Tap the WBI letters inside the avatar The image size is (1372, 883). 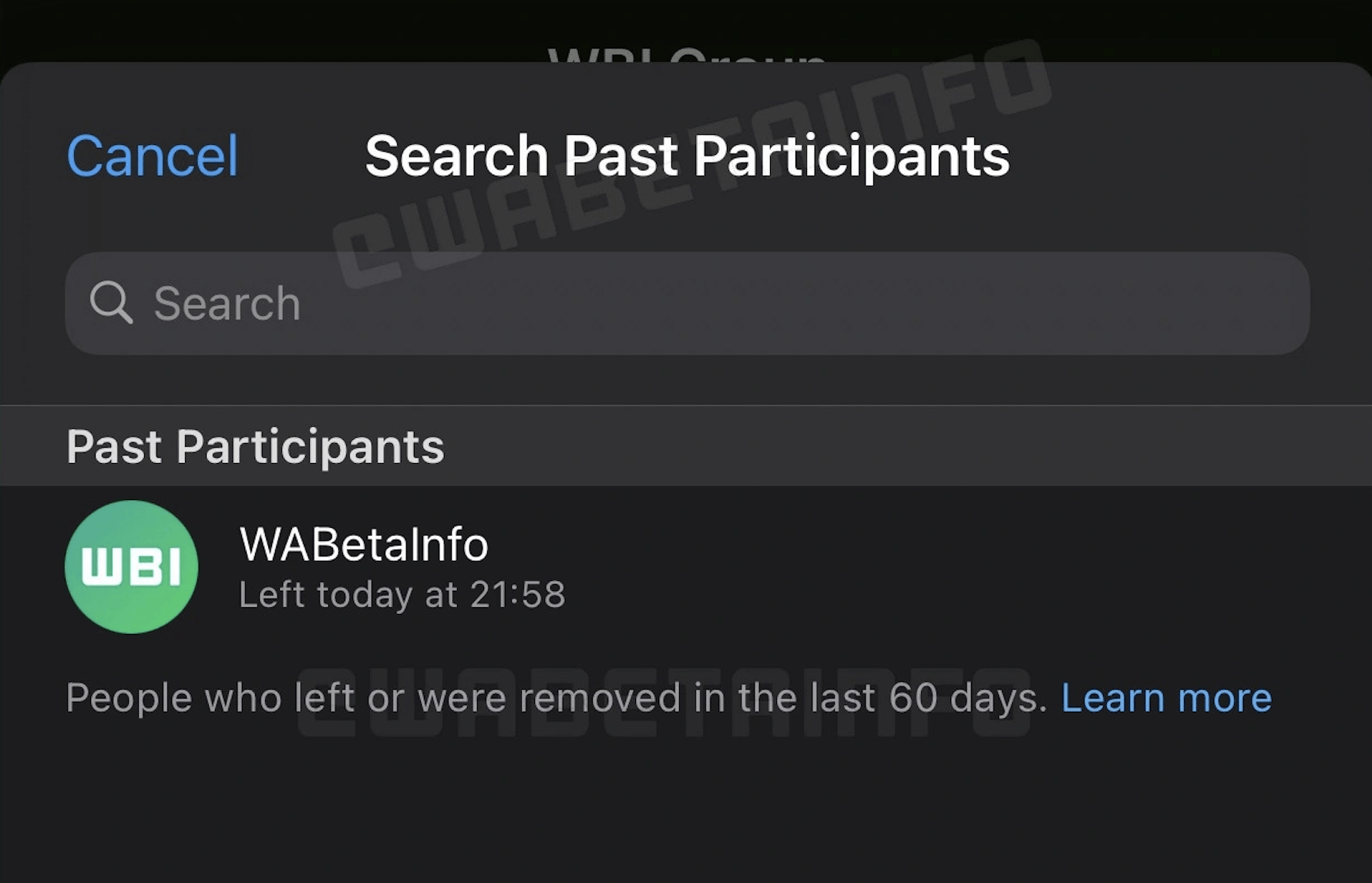pyautogui.click(x=131, y=567)
